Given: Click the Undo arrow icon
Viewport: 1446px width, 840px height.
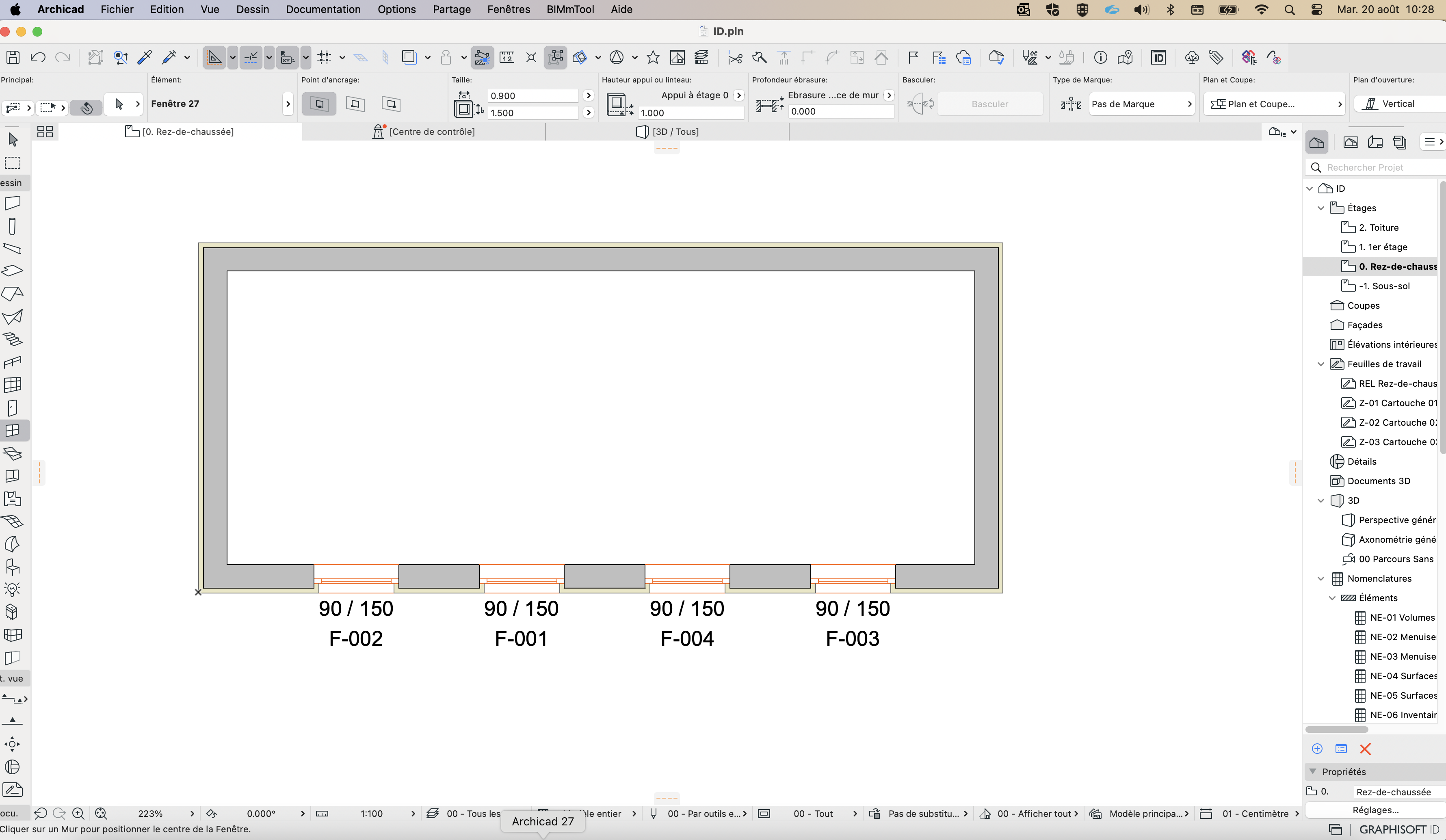Looking at the screenshot, I should click(38, 57).
